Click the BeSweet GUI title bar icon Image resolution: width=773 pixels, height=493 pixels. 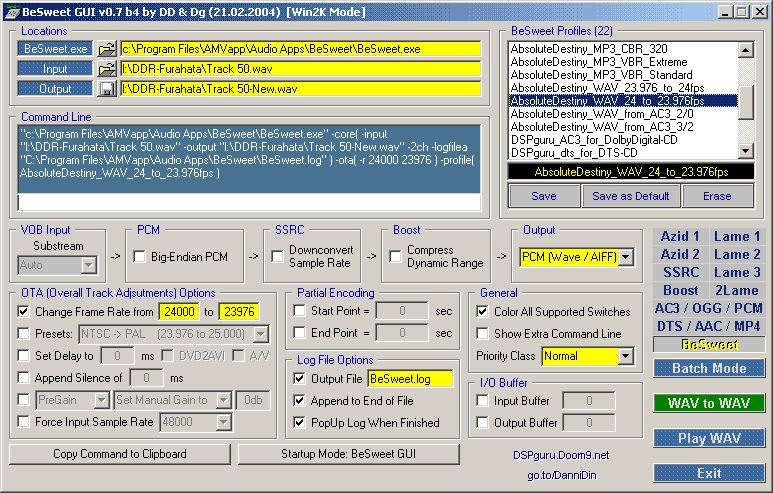coord(12,12)
